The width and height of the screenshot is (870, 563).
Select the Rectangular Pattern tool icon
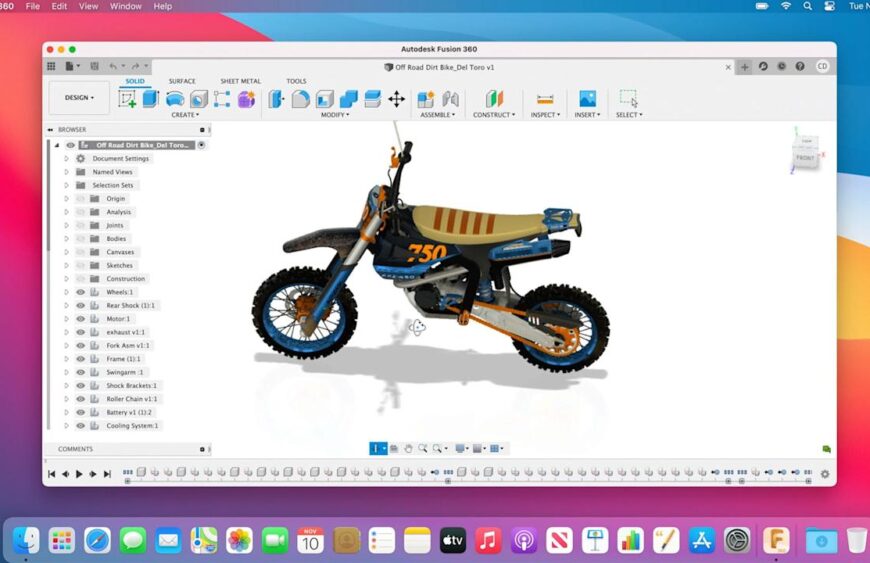coord(222,99)
